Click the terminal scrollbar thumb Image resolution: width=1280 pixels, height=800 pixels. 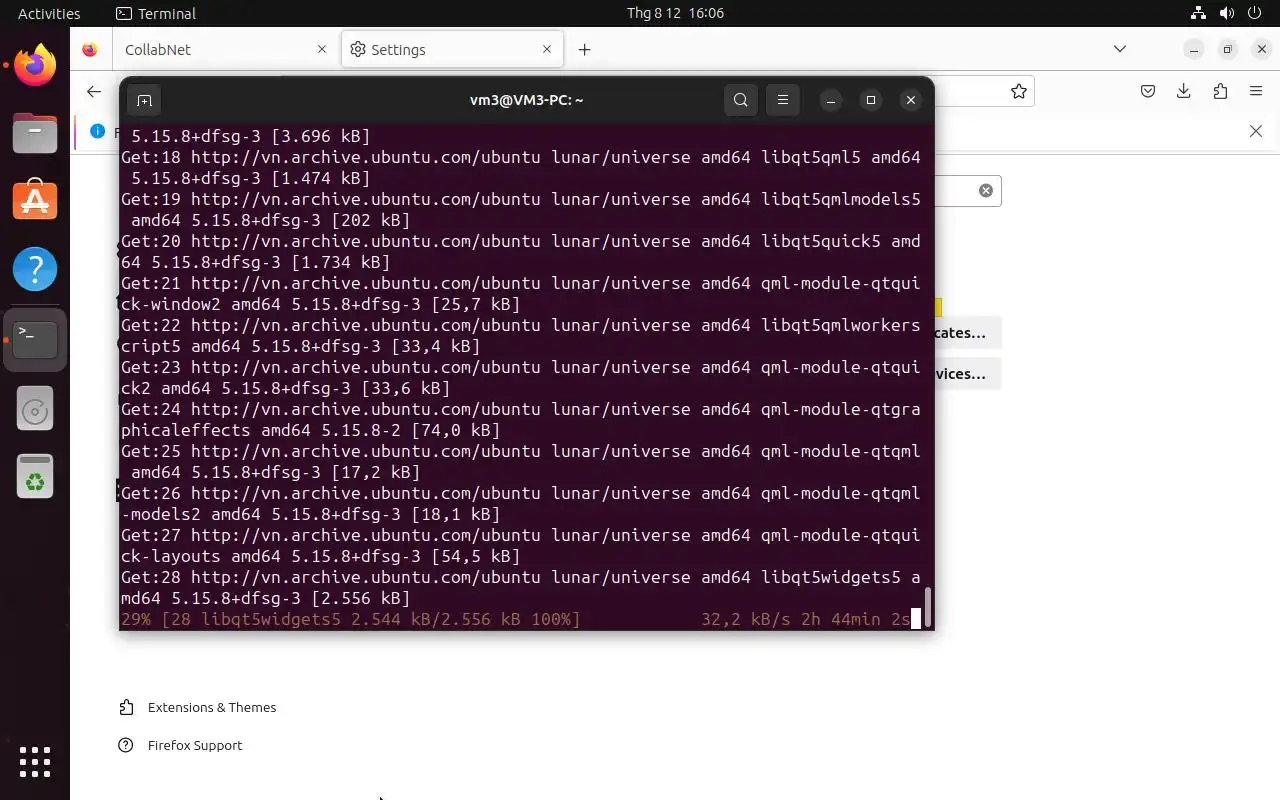tap(928, 605)
